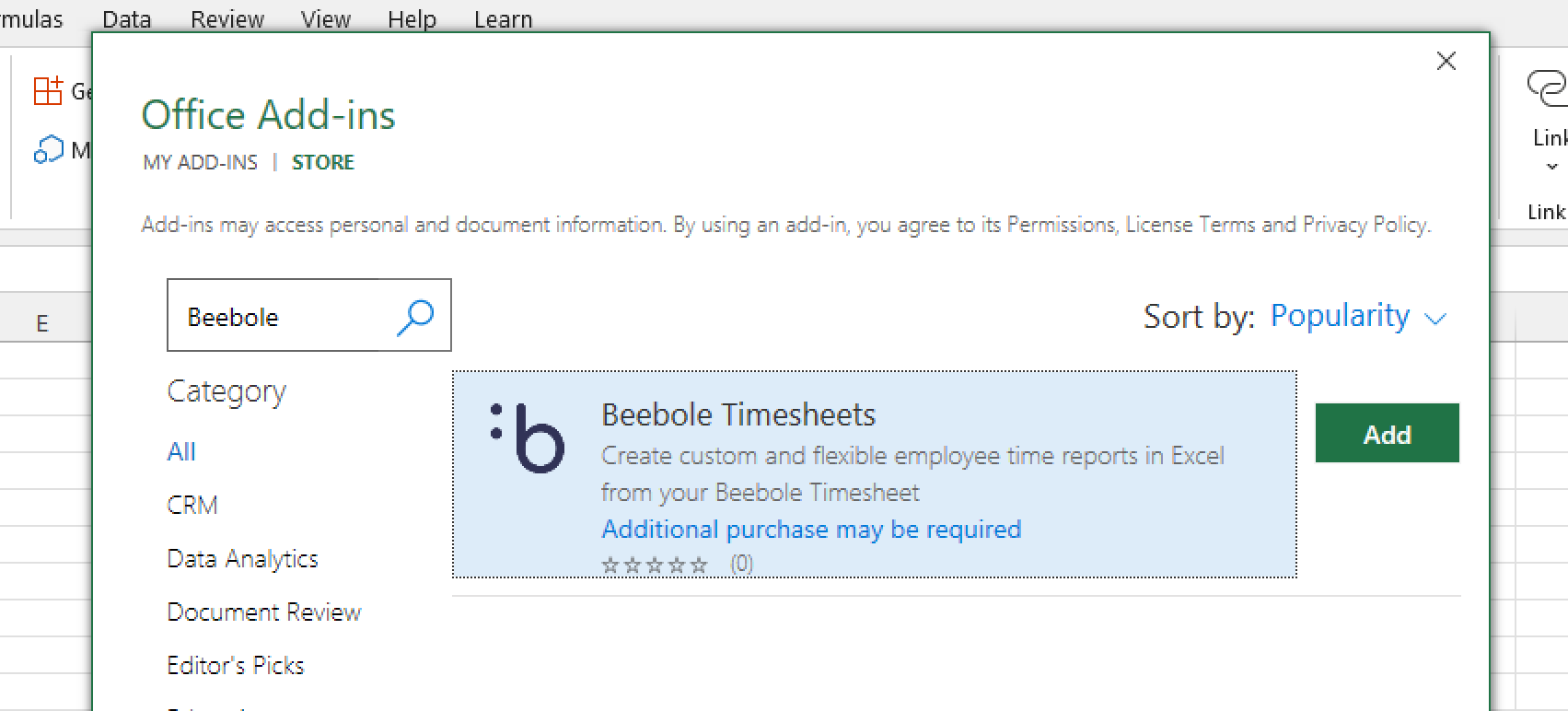This screenshot has height=711, width=1568.
Task: Open the Help ribbon tab
Action: click(x=412, y=19)
